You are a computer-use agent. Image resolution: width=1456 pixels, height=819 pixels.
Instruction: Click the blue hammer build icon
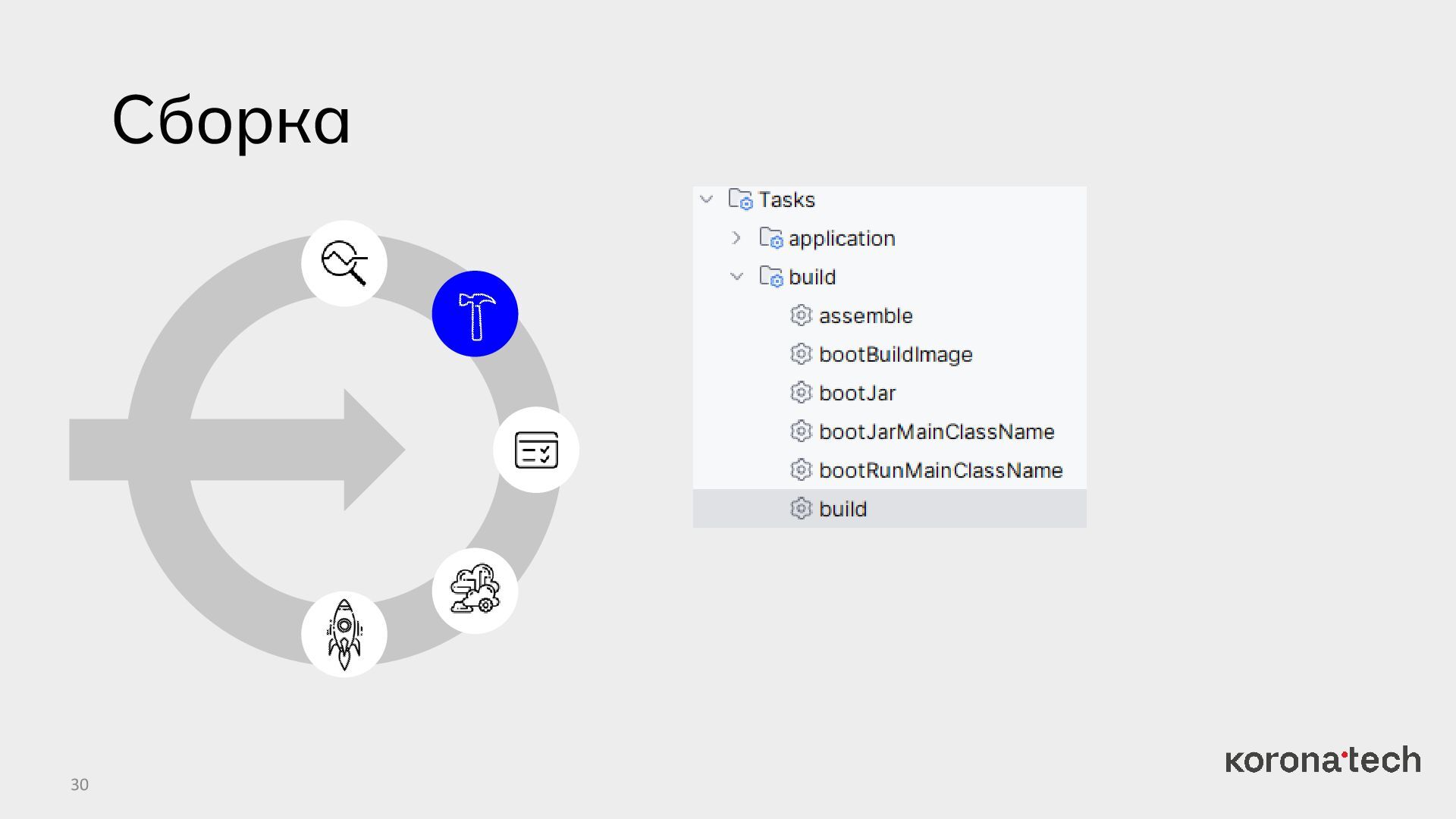click(475, 314)
